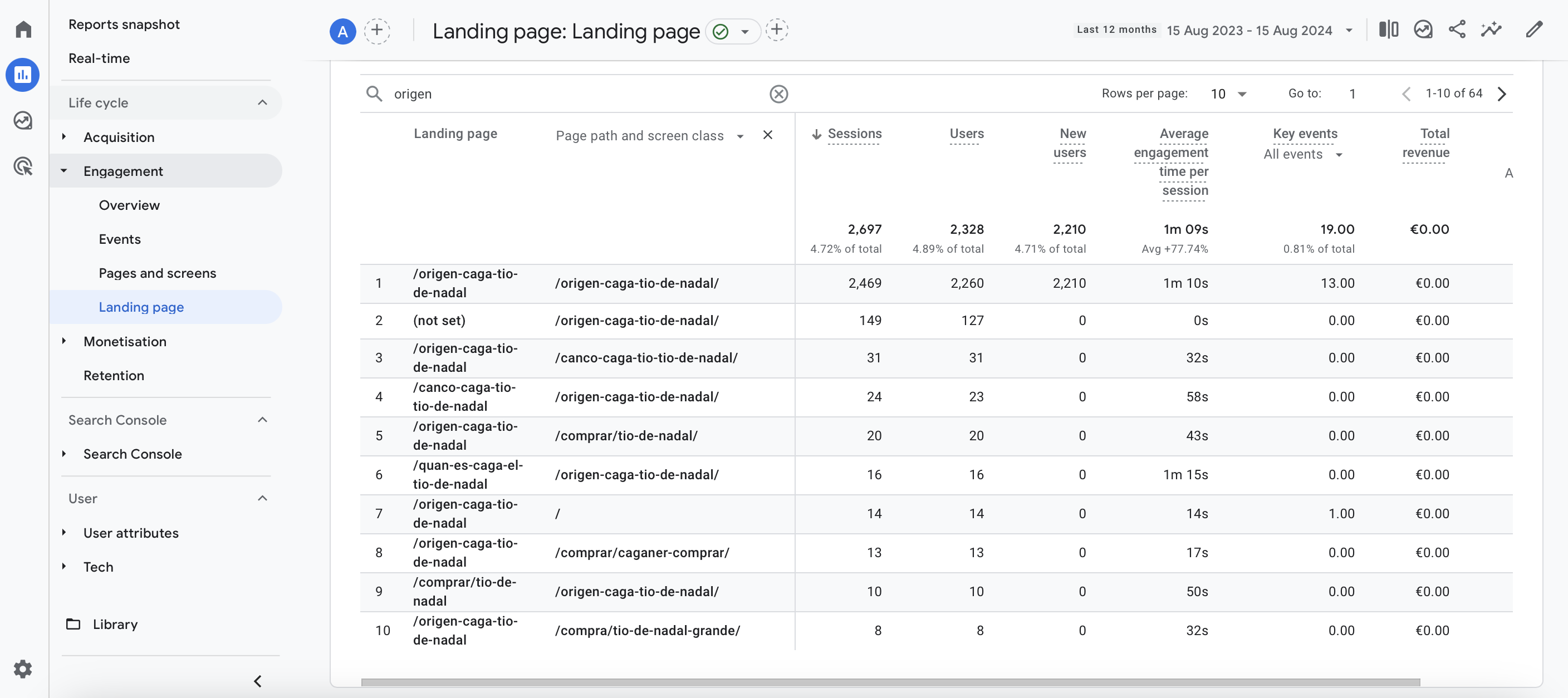
Task: Open the Explore section icon
Action: pyautogui.click(x=22, y=120)
